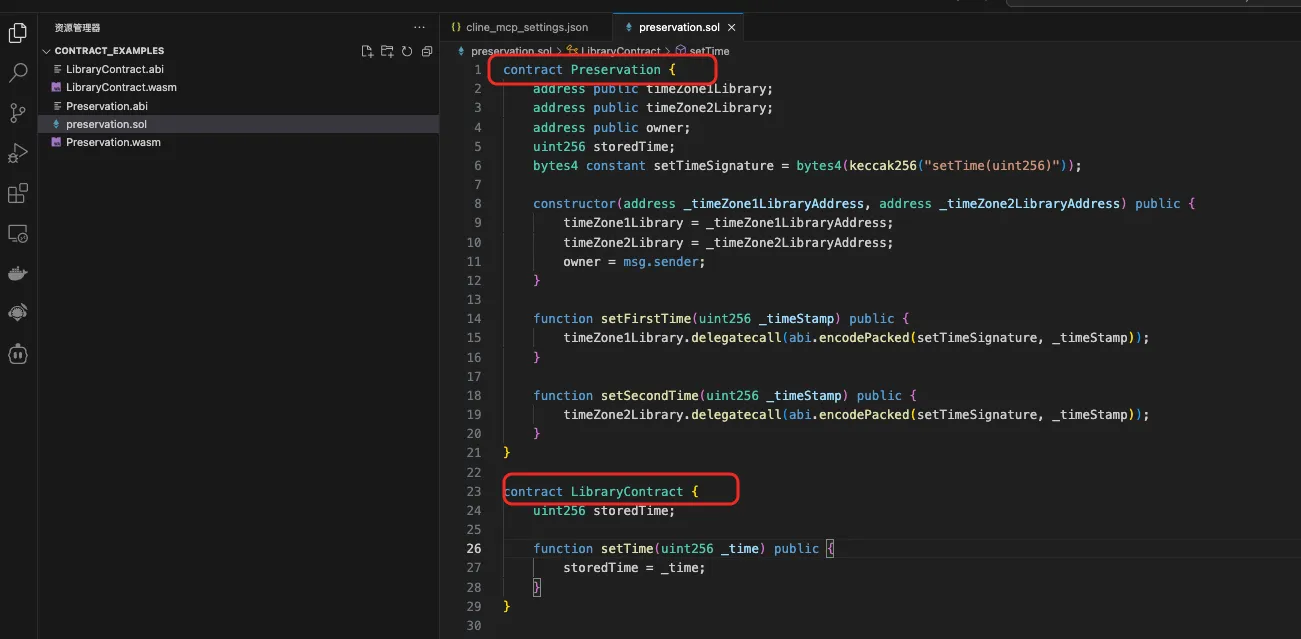Click 'encodePacked' on line 19
This screenshot has height=639, width=1301.
tap(864, 415)
